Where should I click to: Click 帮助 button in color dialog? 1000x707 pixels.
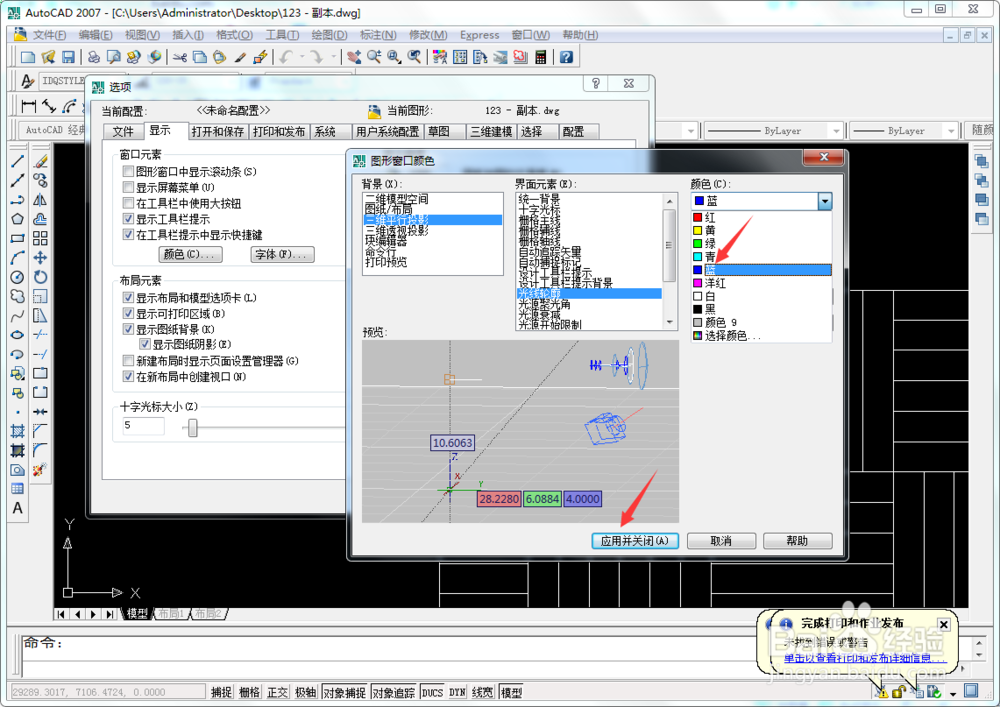[x=797, y=541]
